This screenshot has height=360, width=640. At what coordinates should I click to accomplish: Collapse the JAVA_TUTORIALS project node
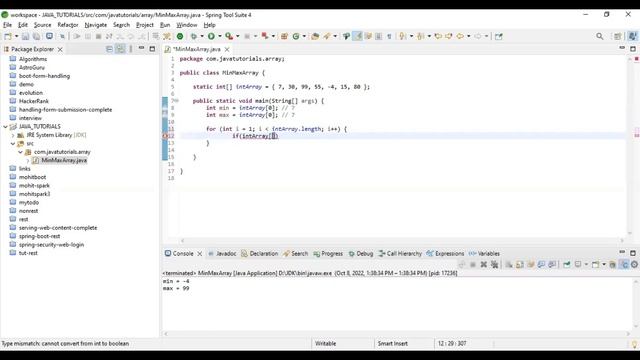(5, 127)
